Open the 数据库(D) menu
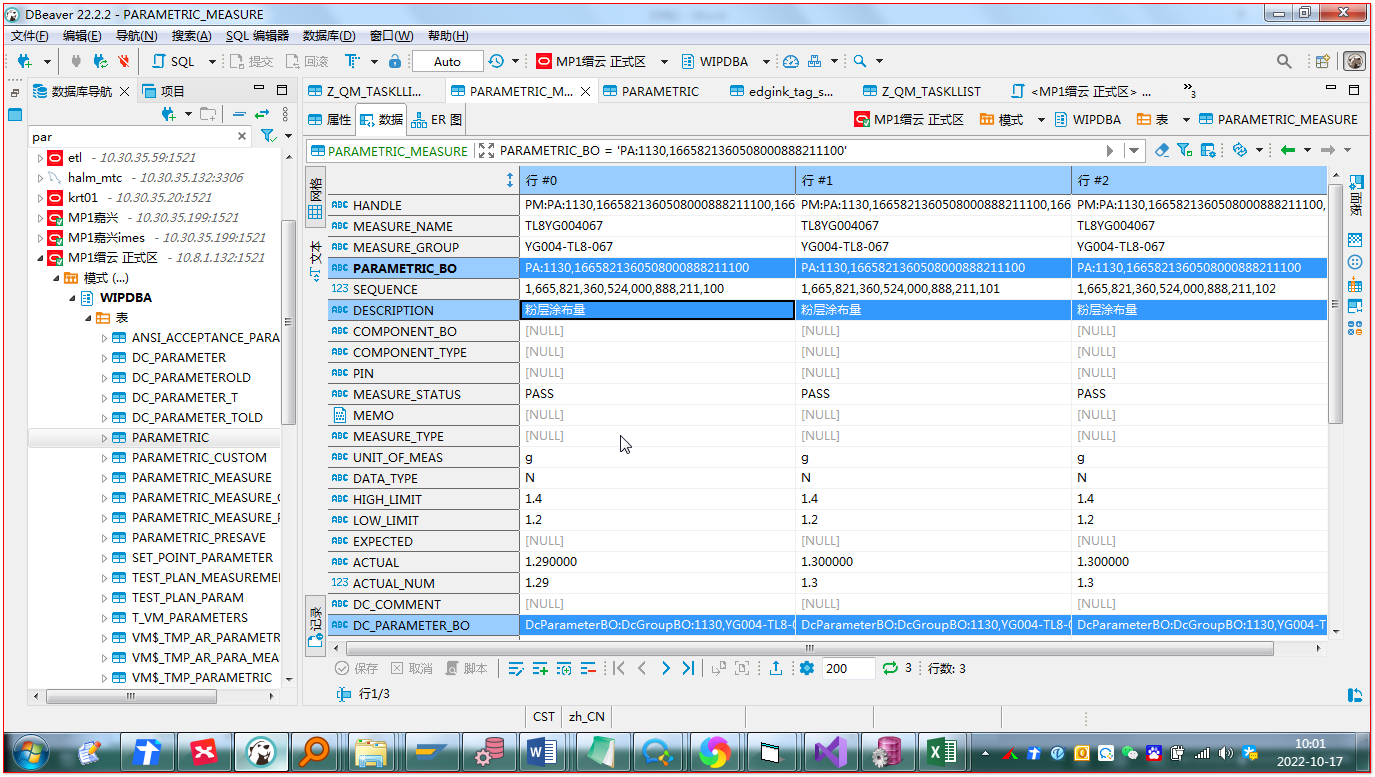This screenshot has width=1375, height=777. point(329,36)
